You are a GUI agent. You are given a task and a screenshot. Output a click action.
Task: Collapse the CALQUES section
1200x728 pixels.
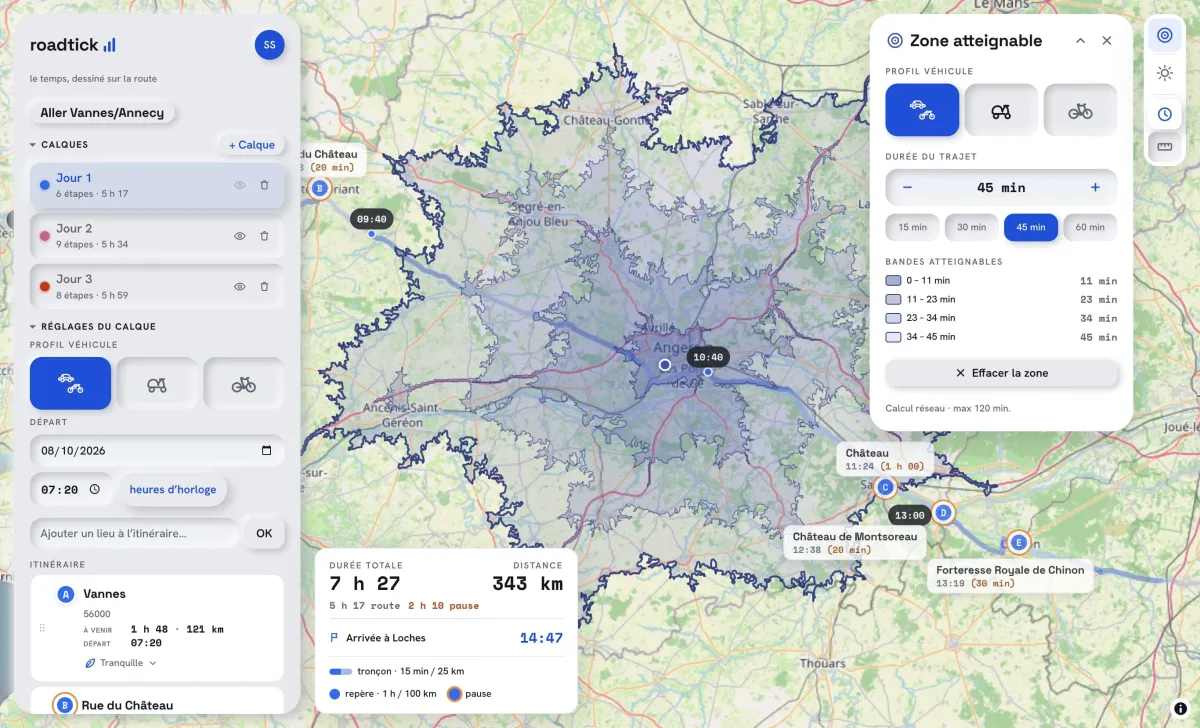pyautogui.click(x=59, y=145)
